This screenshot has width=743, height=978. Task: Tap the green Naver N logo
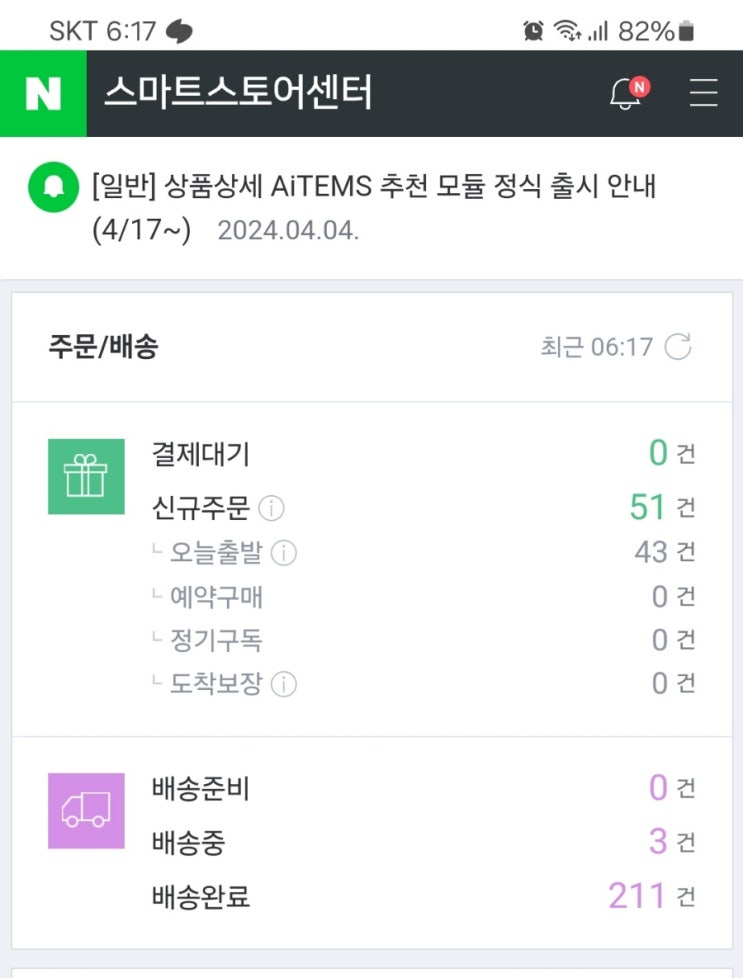pos(43,94)
